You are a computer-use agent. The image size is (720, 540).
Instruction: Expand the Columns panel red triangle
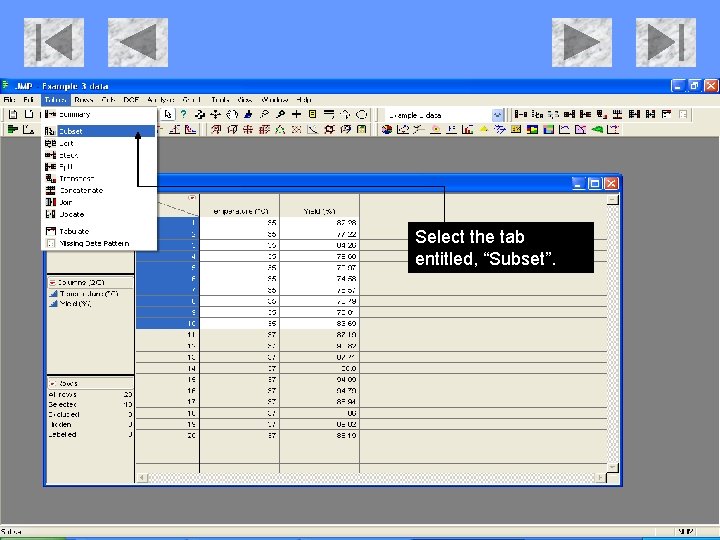[x=52, y=282]
